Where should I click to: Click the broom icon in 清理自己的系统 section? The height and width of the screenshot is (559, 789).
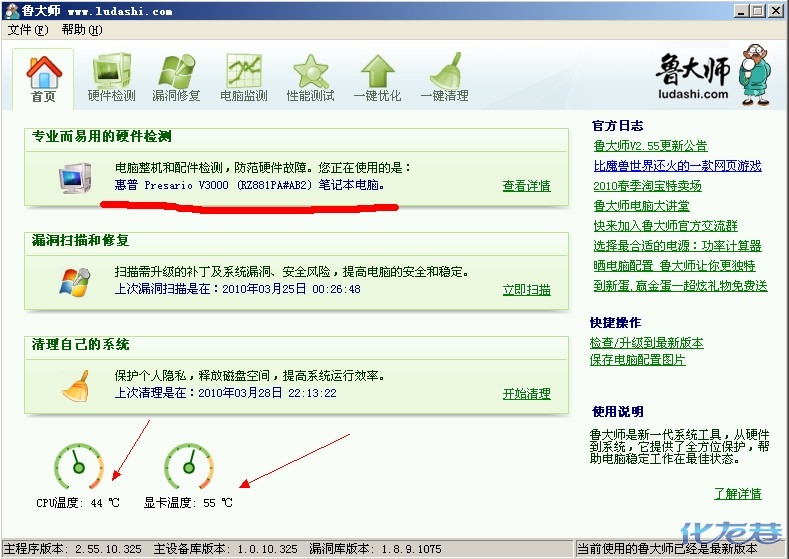pyautogui.click(x=73, y=384)
